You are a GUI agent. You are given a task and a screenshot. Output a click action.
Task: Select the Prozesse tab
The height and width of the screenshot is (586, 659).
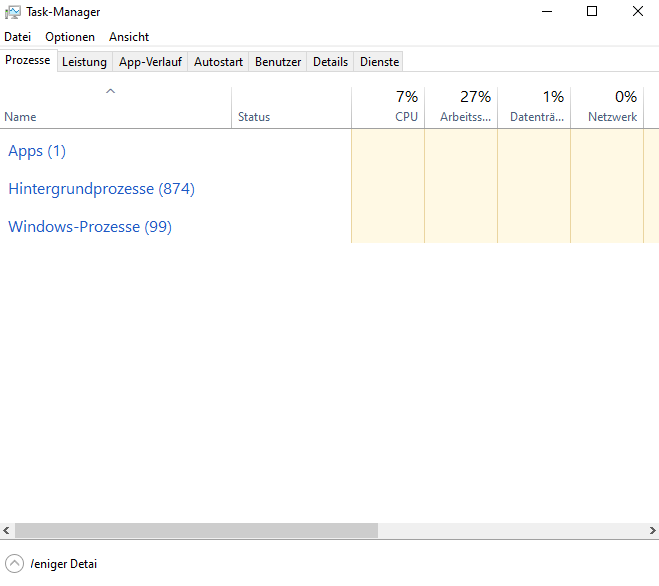pos(28,61)
